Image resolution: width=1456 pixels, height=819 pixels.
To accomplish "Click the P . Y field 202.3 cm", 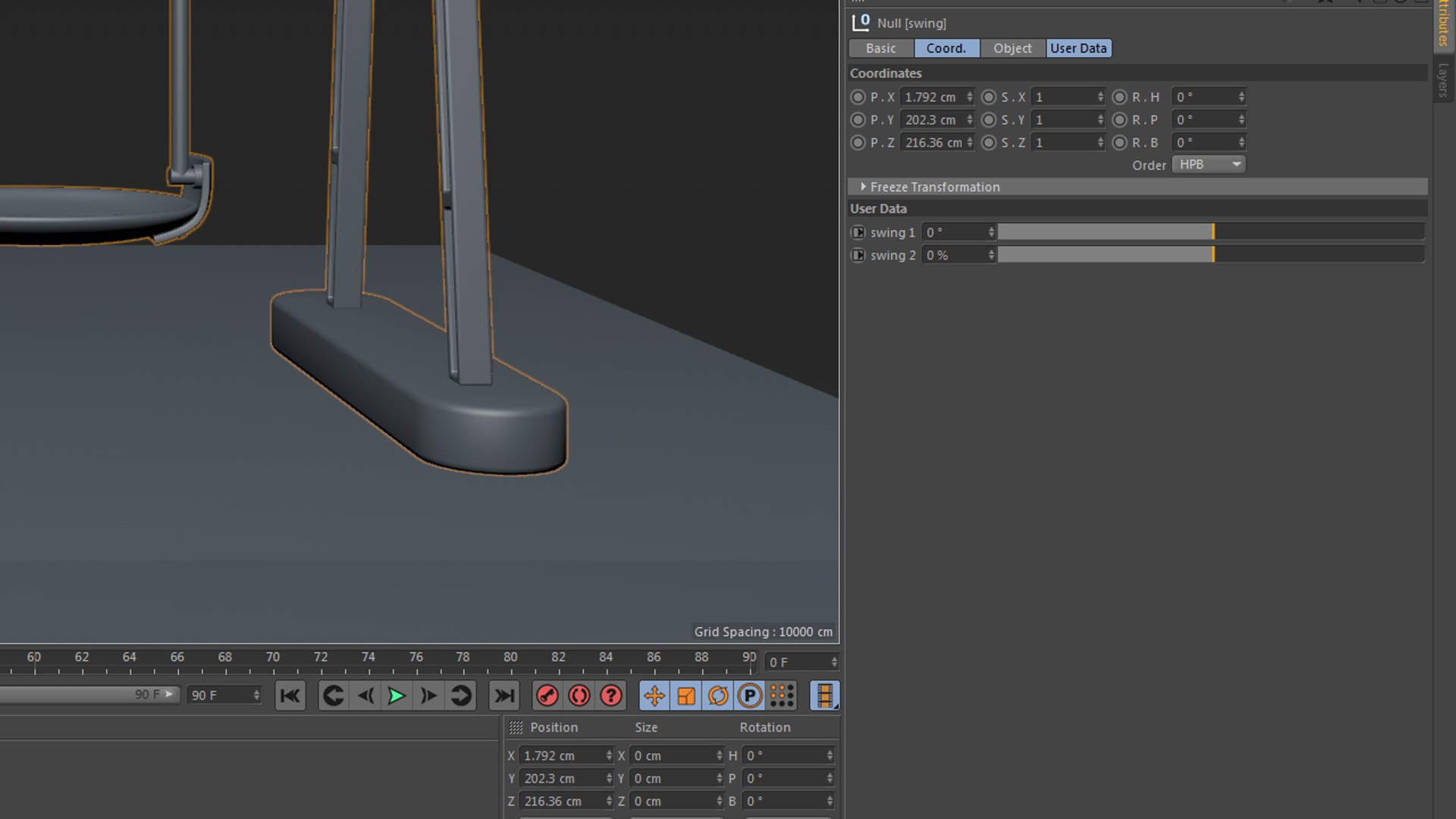I will pos(937,120).
